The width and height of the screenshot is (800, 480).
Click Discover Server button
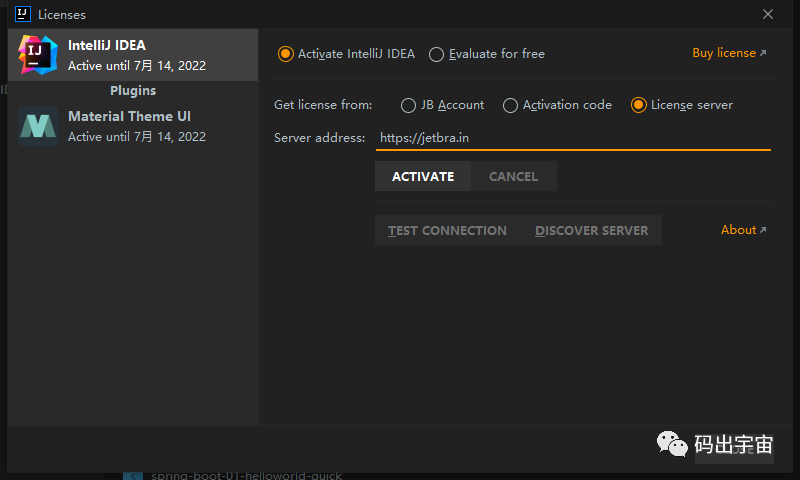coord(591,230)
